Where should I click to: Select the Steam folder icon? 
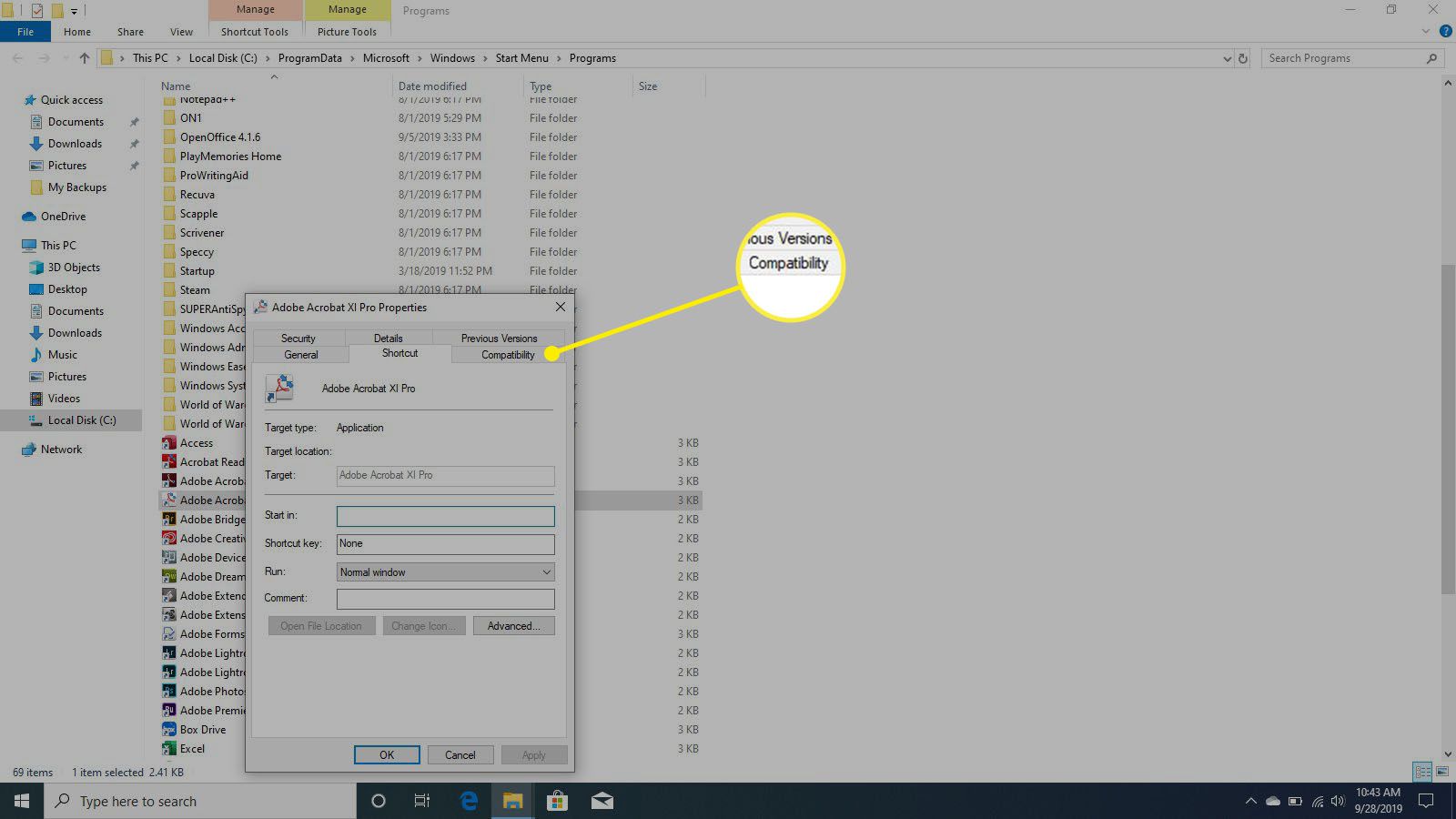point(169,290)
